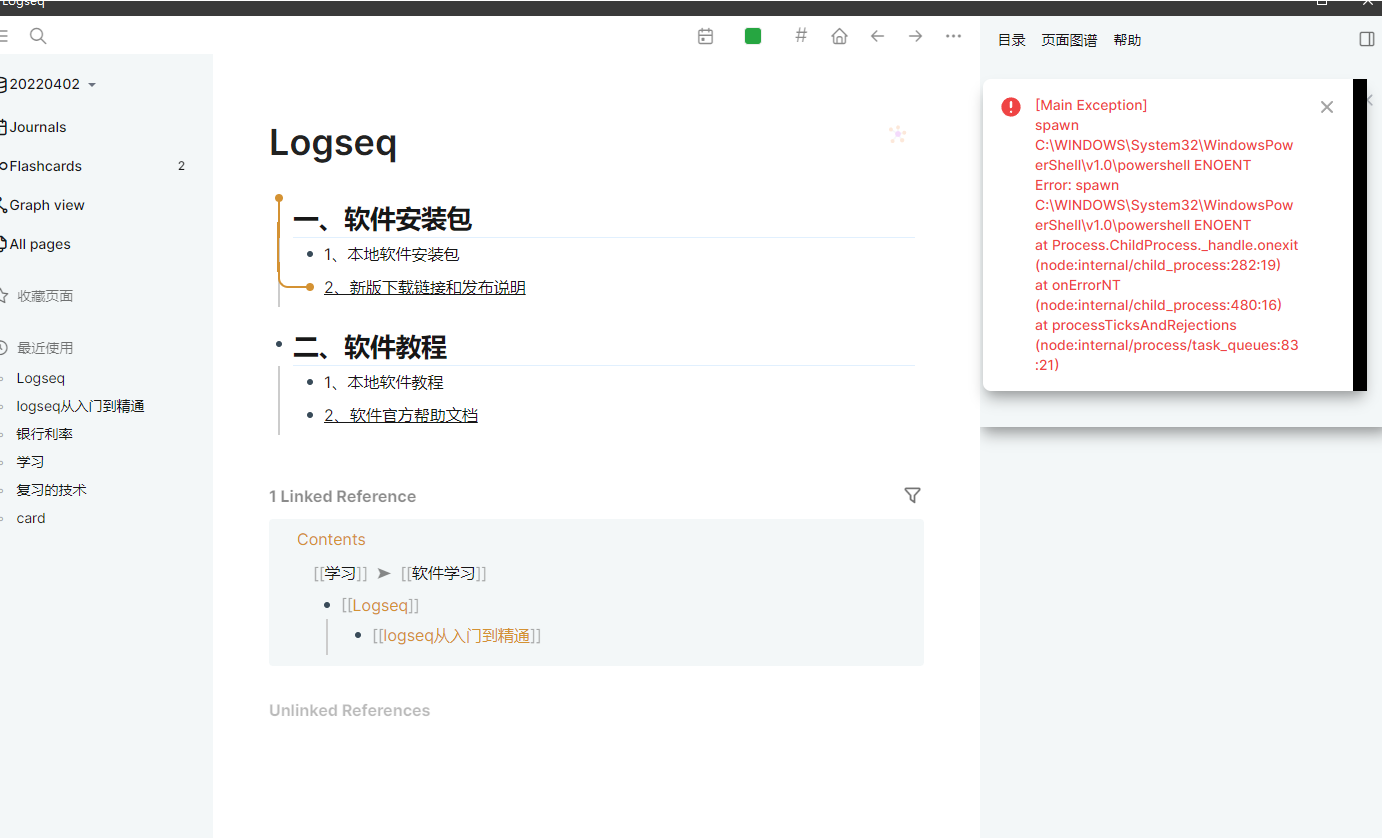Toggle right sidebar panel icon
The image size is (1382, 838).
click(1367, 39)
